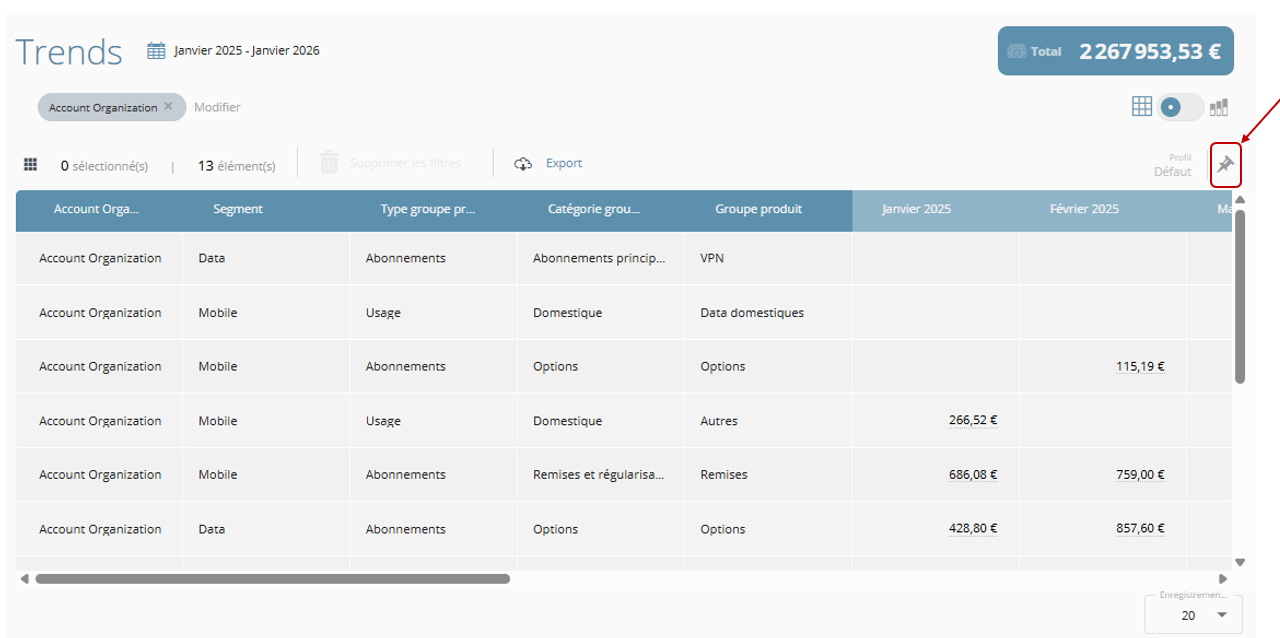Remove the Account Organization filter chip
This screenshot has width=1280, height=638.
coord(168,106)
